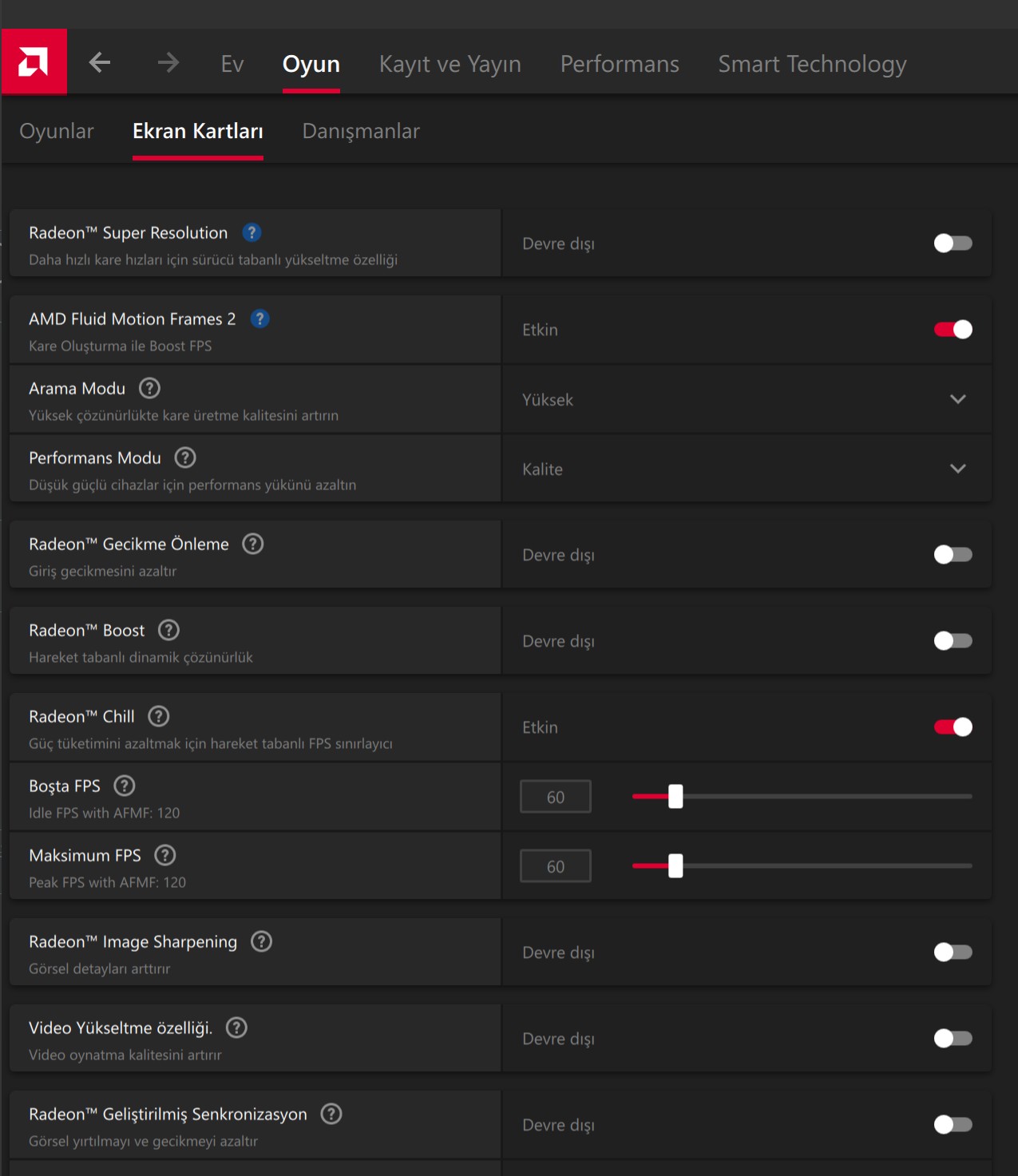Screen dimensions: 1018x1176
Task: Disable AMD Fluid Motion Frames 2 toggle
Action: 953,329
